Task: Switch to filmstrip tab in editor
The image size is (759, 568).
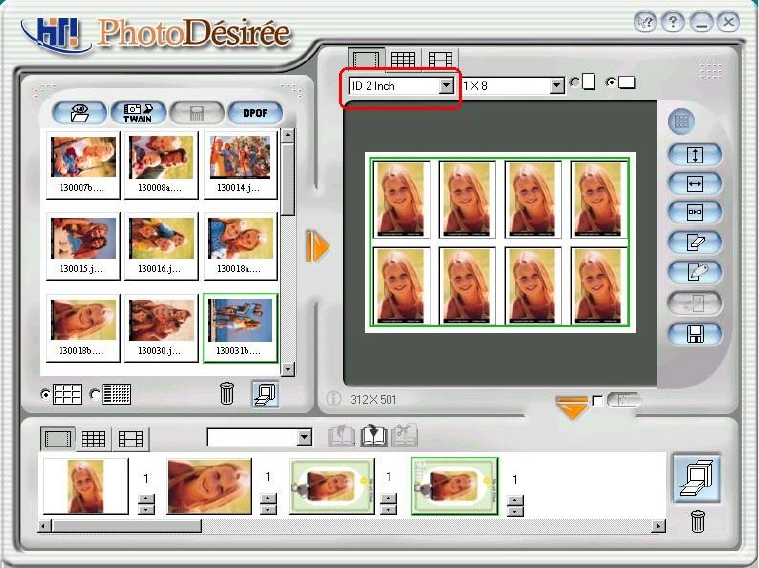Action: 440,60
